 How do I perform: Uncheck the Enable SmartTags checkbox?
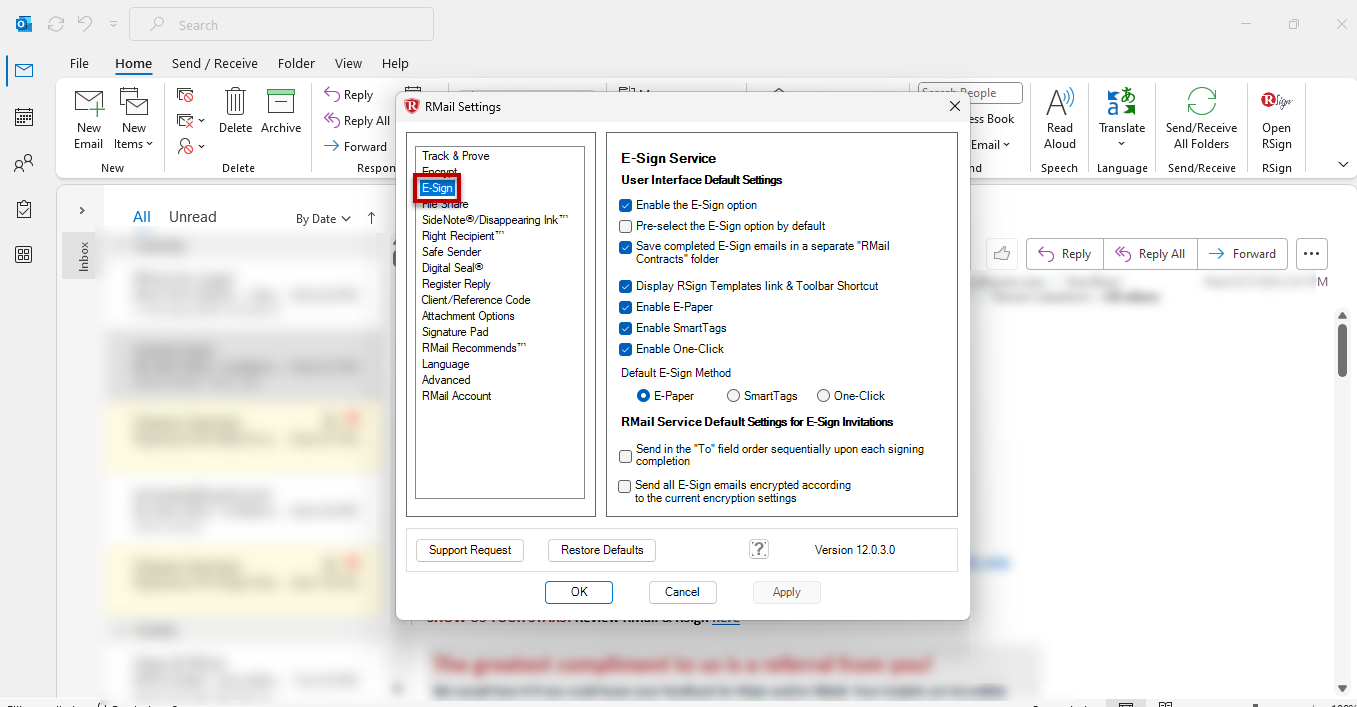point(626,328)
